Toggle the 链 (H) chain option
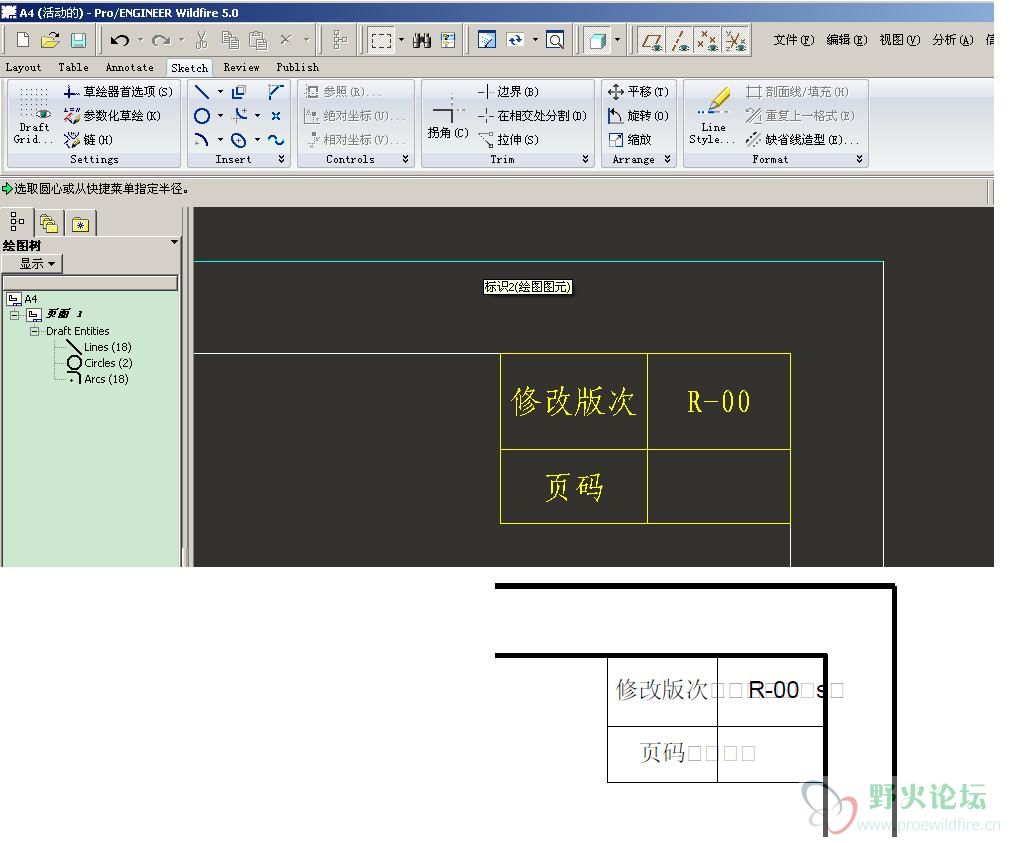Image resolution: width=1010 pixels, height=843 pixels. tap(88, 140)
